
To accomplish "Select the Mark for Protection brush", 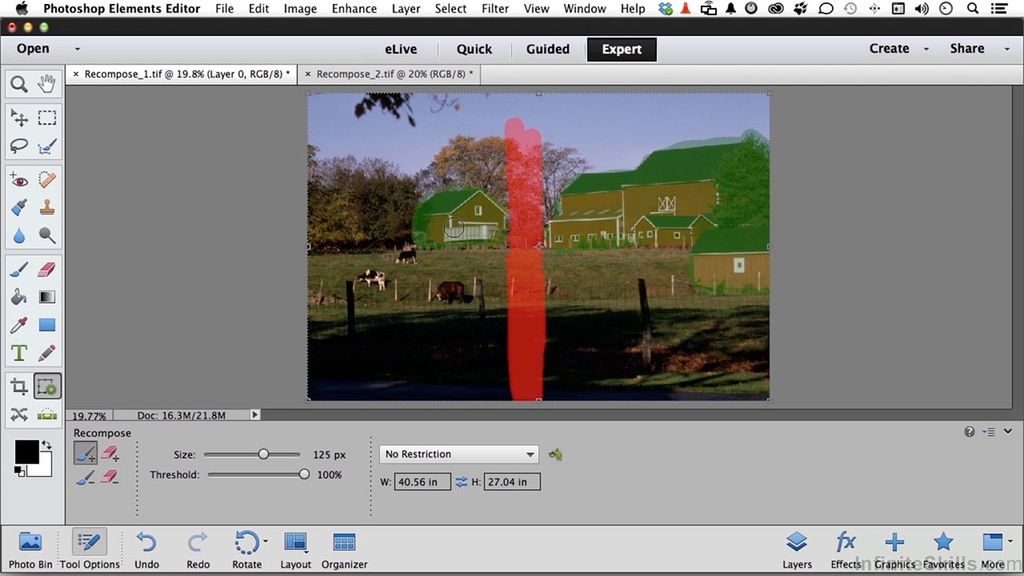I will pyautogui.click(x=85, y=452).
